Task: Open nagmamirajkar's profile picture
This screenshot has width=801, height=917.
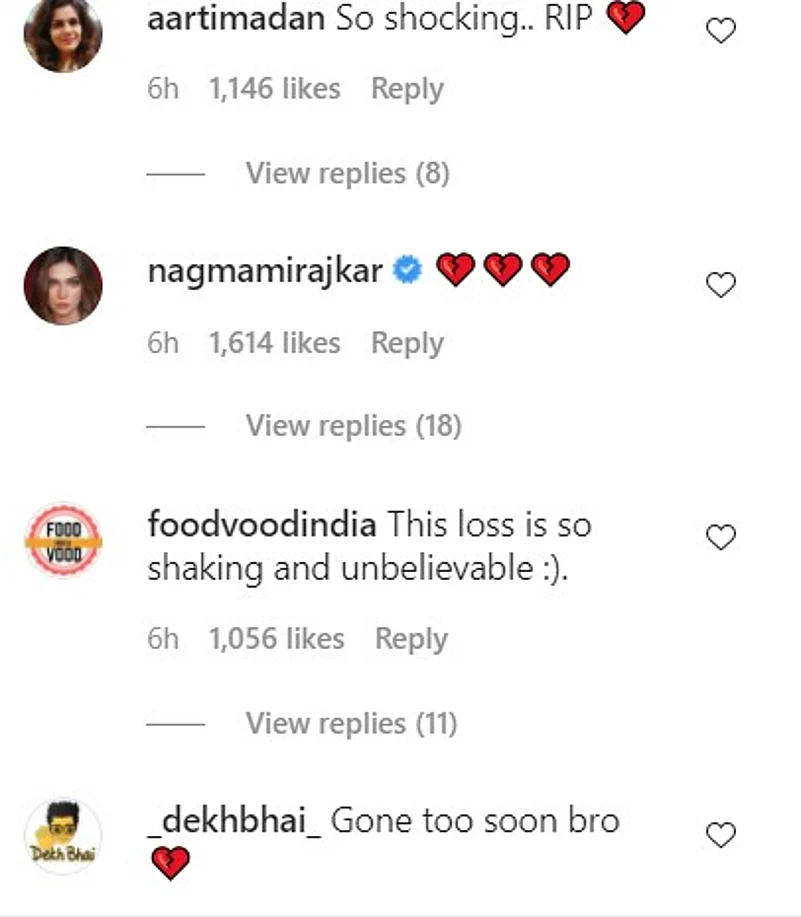Action: 63,286
